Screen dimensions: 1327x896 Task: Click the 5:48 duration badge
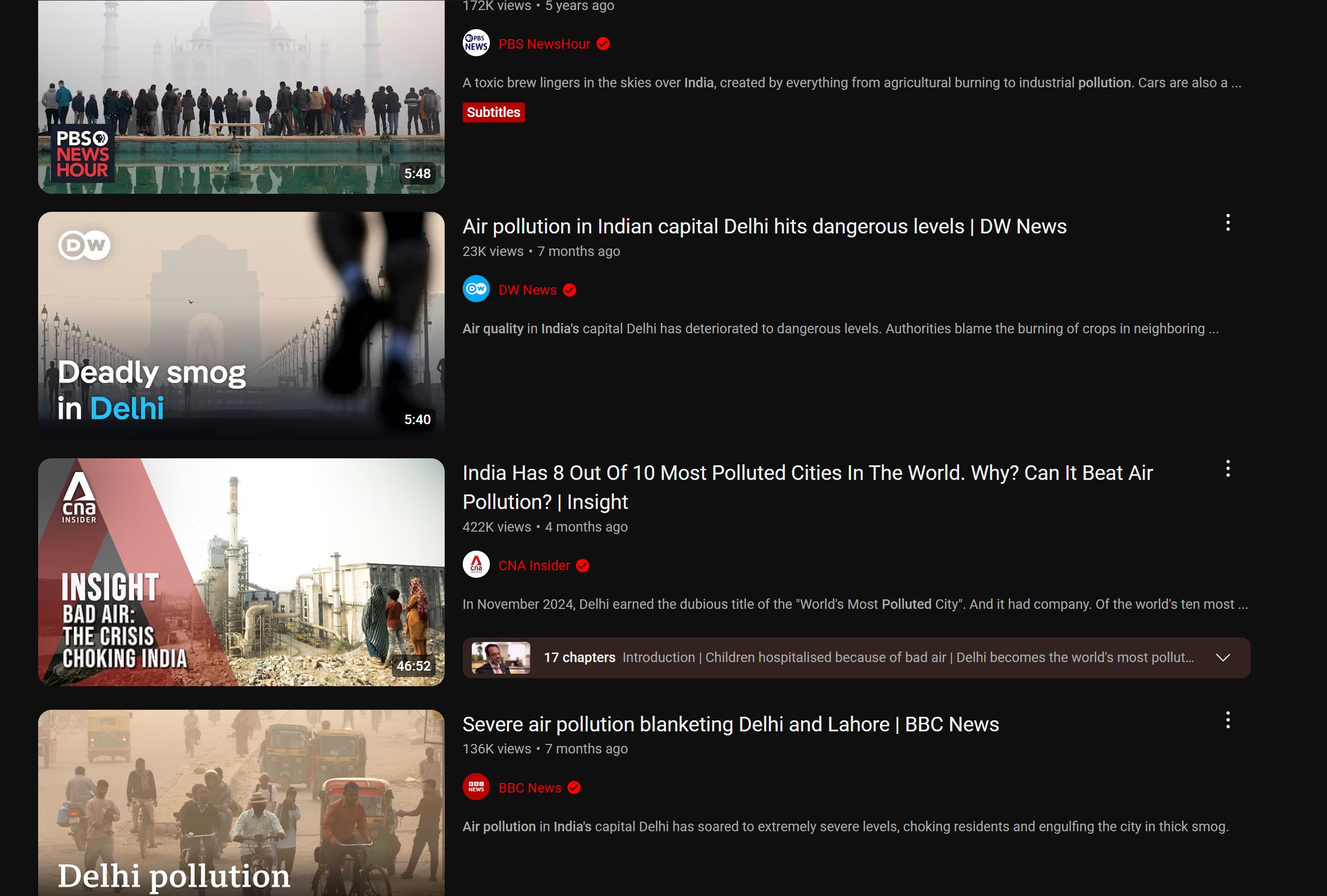[x=418, y=174]
